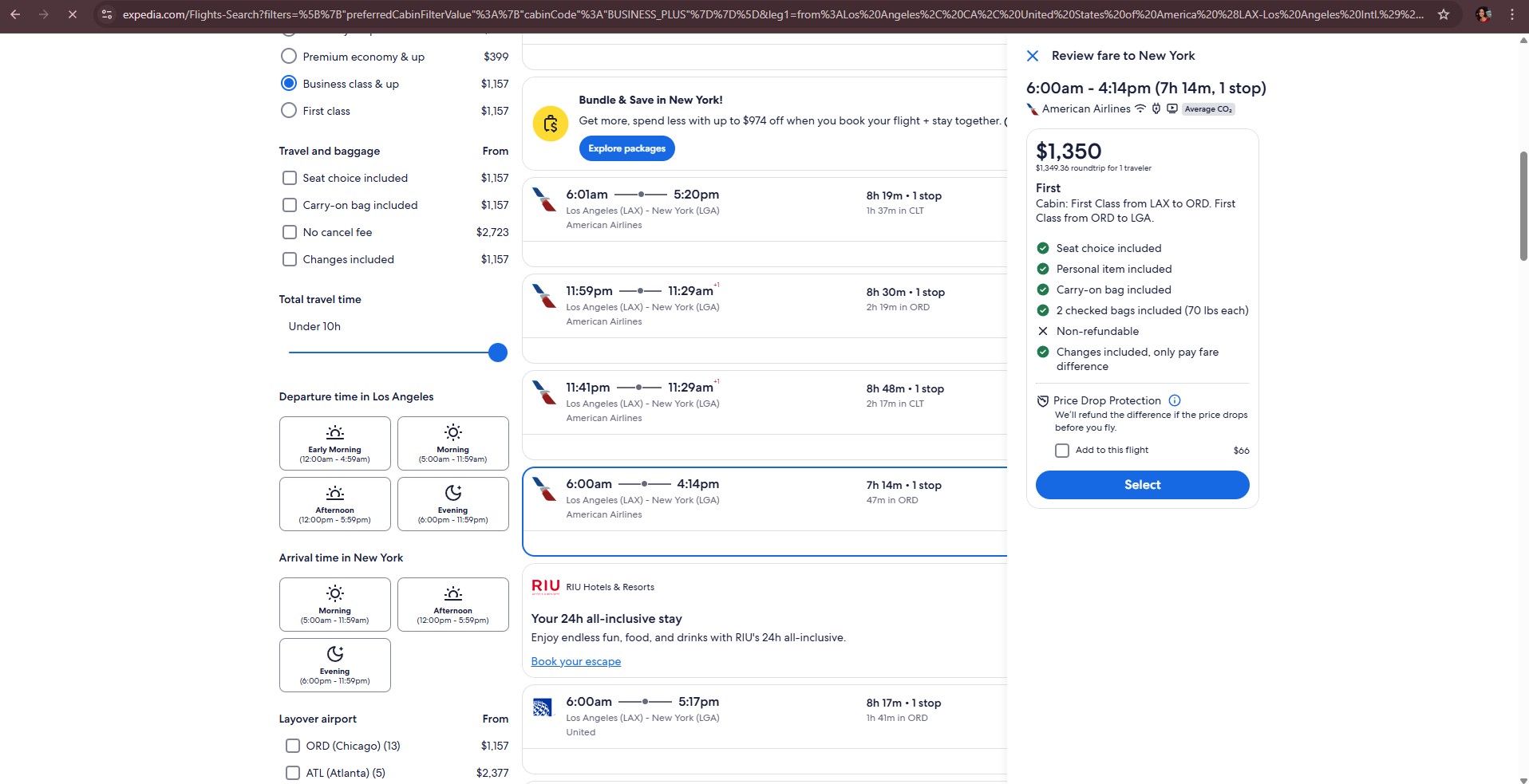Click the in-flight entertainment screen icon

(x=1171, y=108)
